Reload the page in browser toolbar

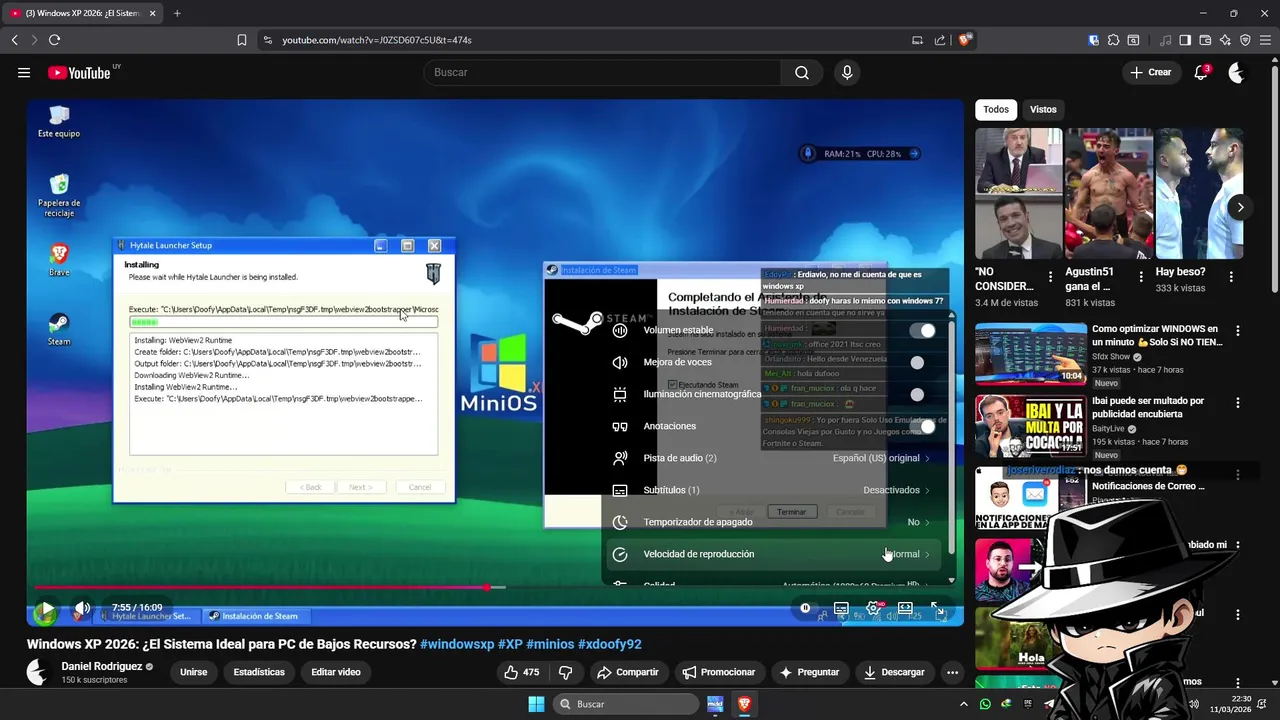coord(54,40)
